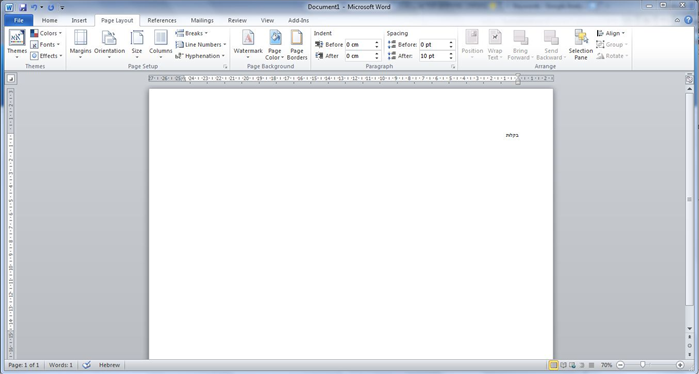699x374 pixels.
Task: Open the Themes gallery
Action: pos(17,44)
